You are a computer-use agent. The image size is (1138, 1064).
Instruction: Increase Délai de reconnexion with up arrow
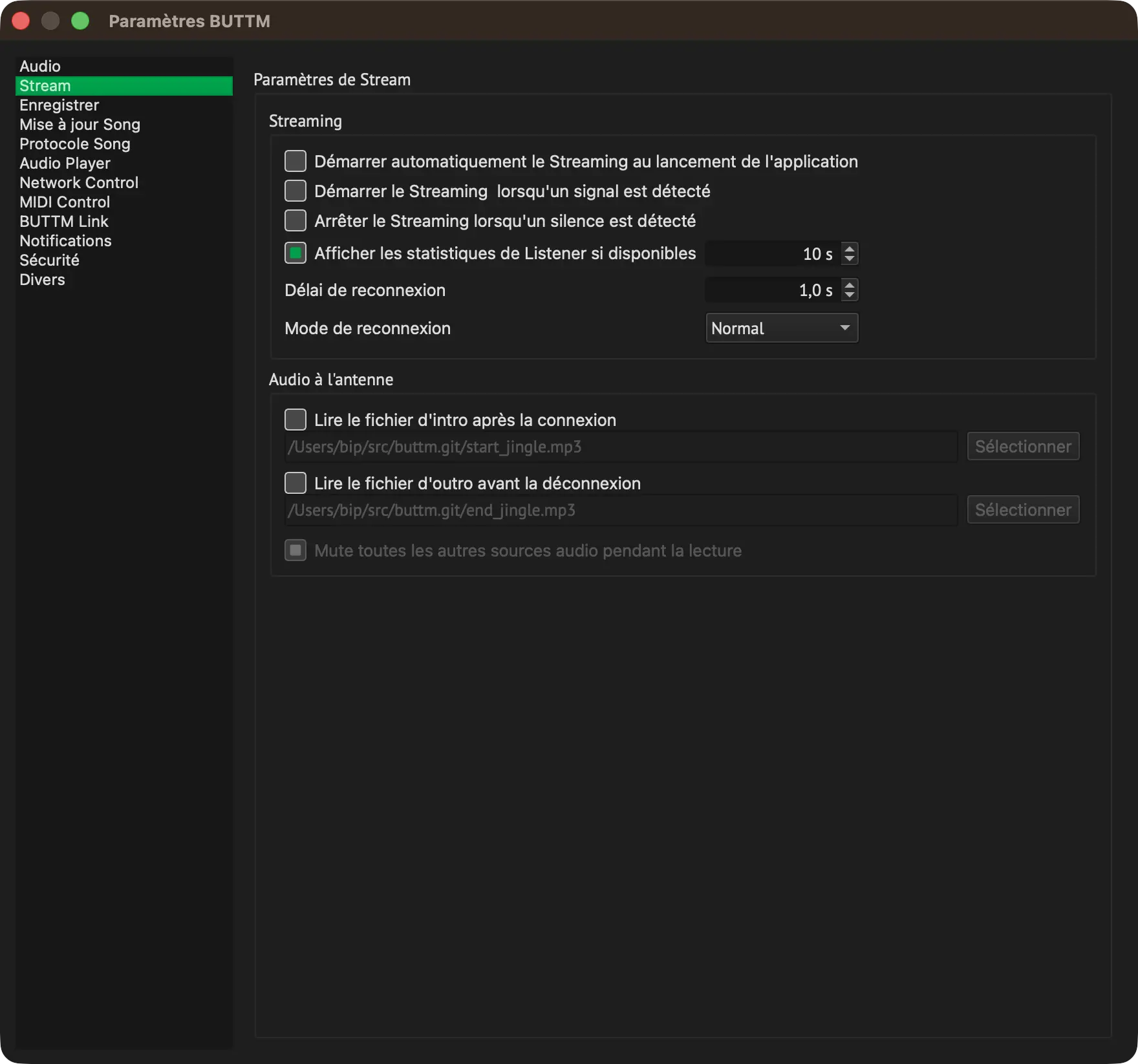tap(850, 284)
